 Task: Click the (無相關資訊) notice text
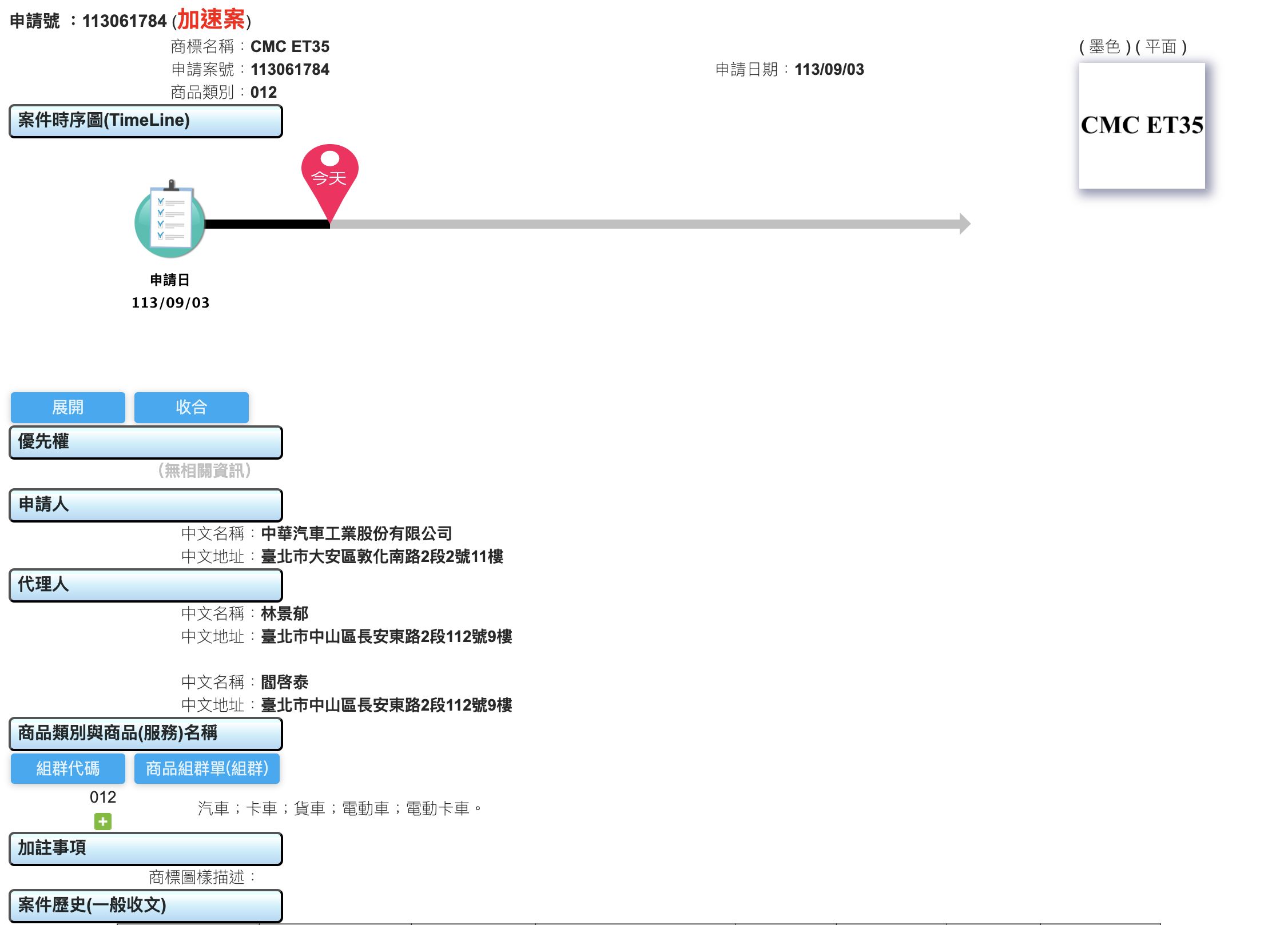(205, 471)
